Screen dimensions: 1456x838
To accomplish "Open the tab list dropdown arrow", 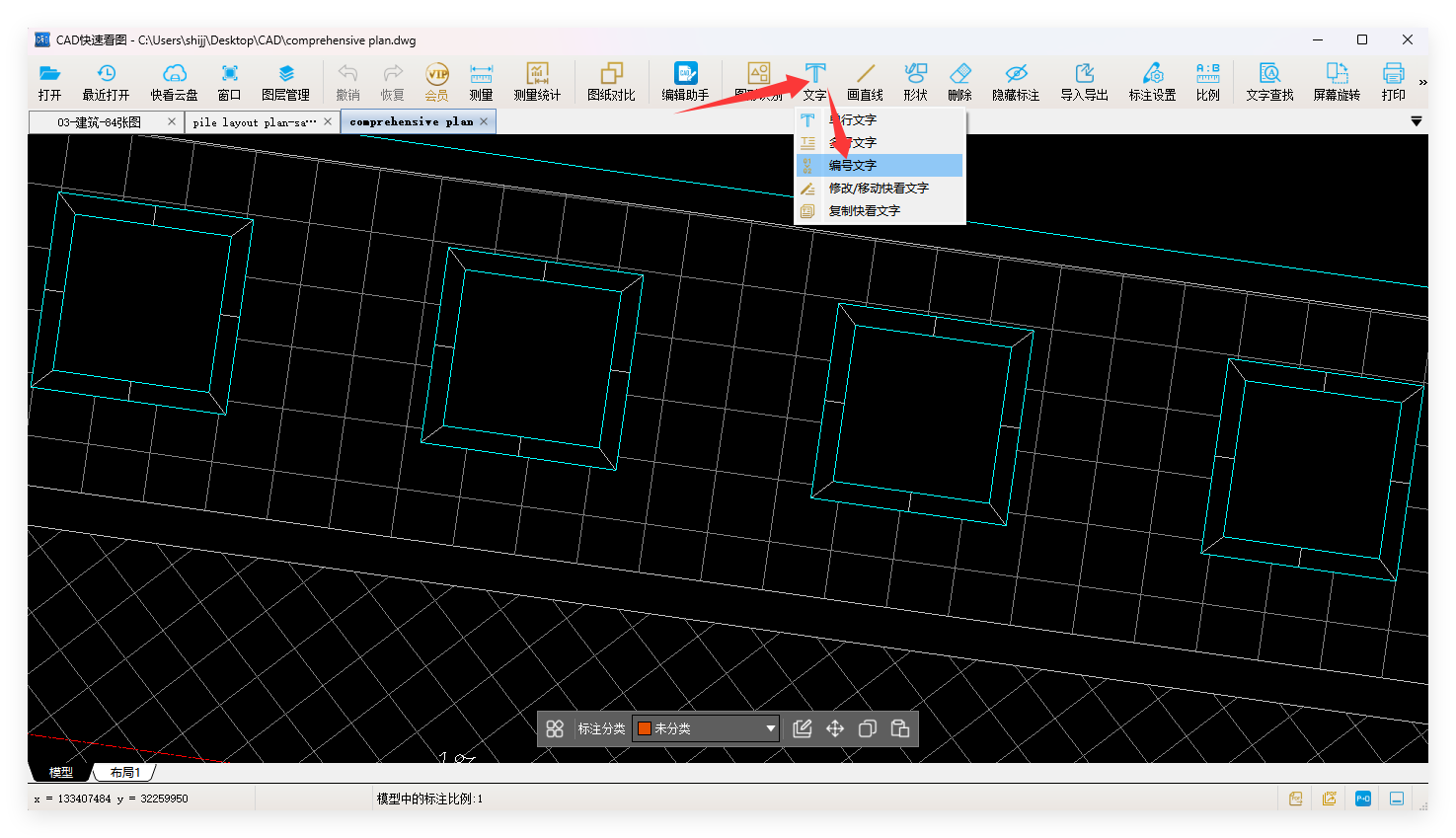I will click(1417, 121).
